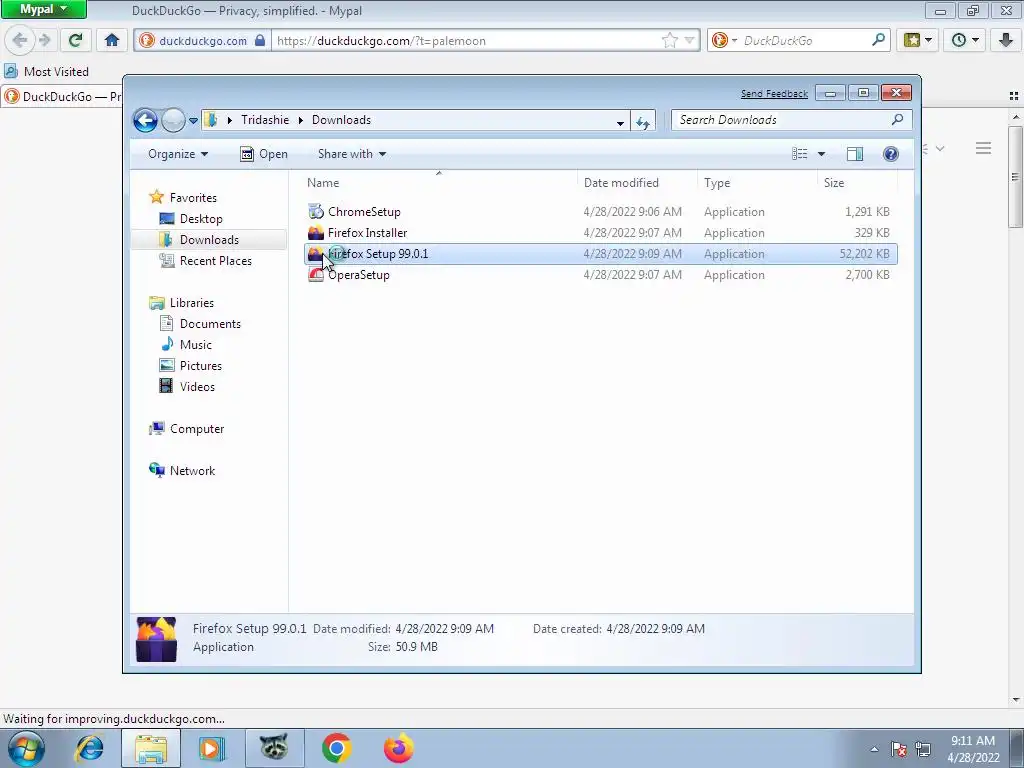Go to Mypal Home page
Screen dimensions: 1024x768
(112, 40)
